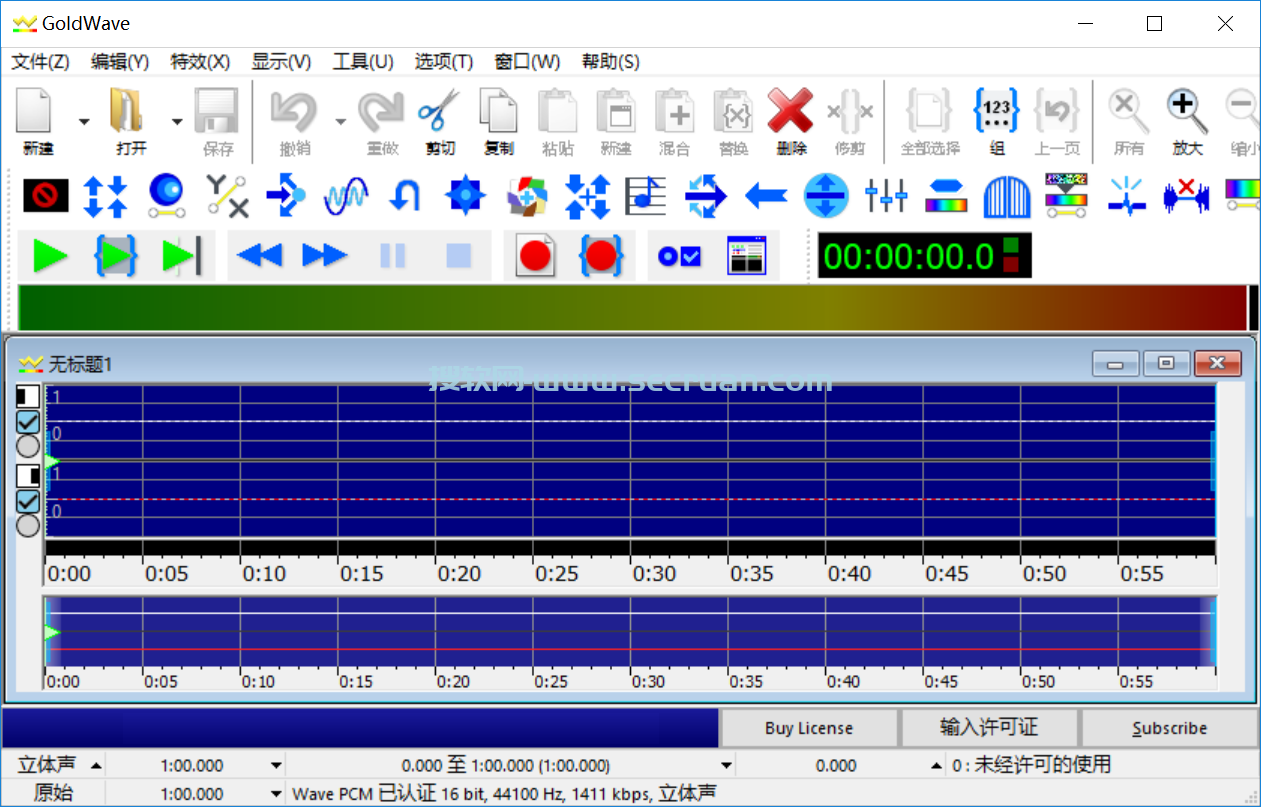Click the waveform with red X silence icon
The height and width of the screenshot is (807, 1261).
point(1186,195)
